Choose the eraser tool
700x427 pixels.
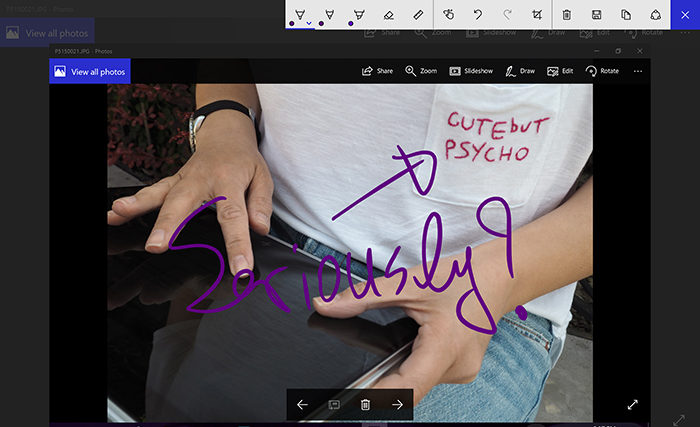click(x=389, y=15)
